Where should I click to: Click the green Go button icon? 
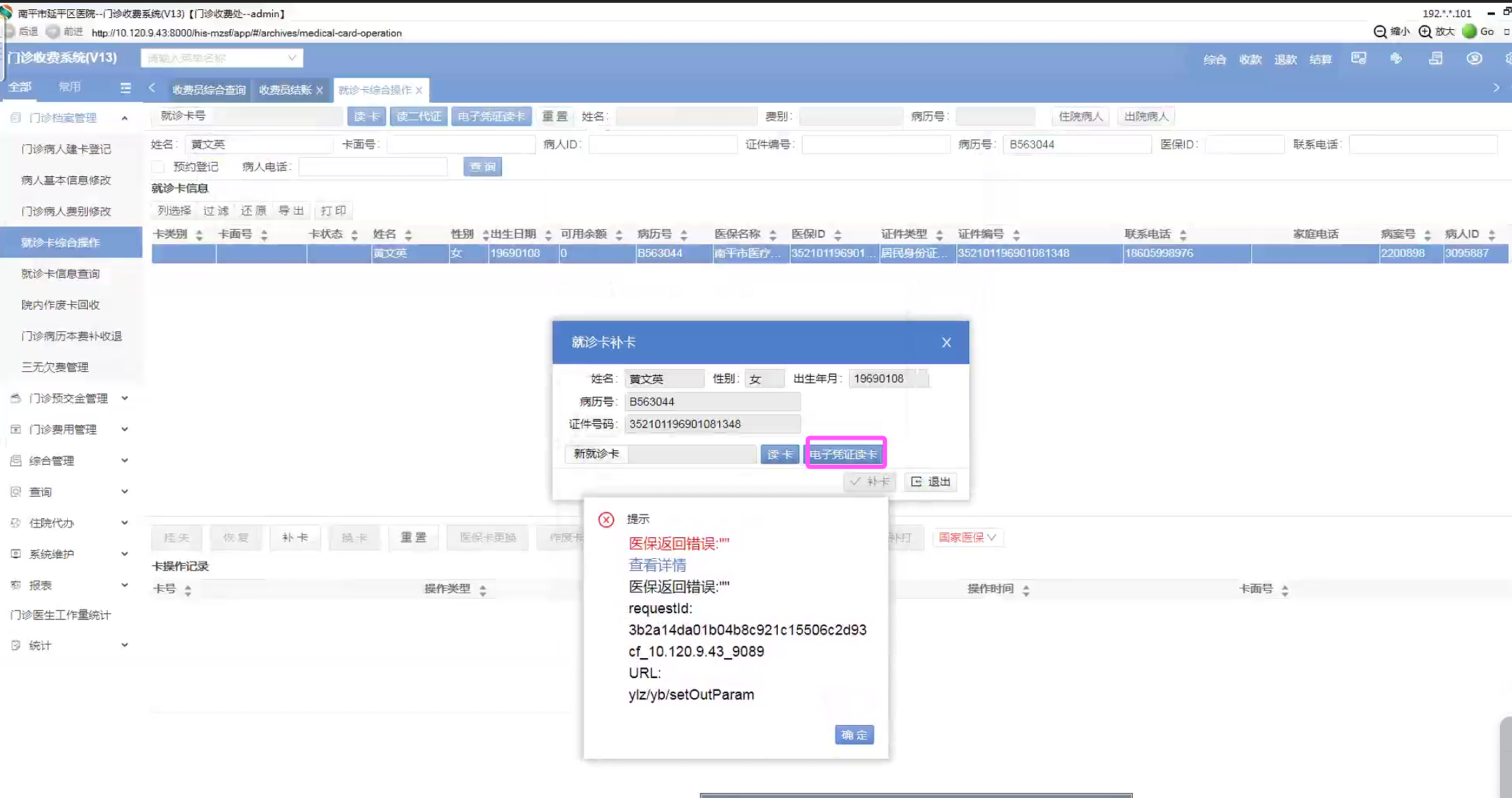[x=1469, y=31]
